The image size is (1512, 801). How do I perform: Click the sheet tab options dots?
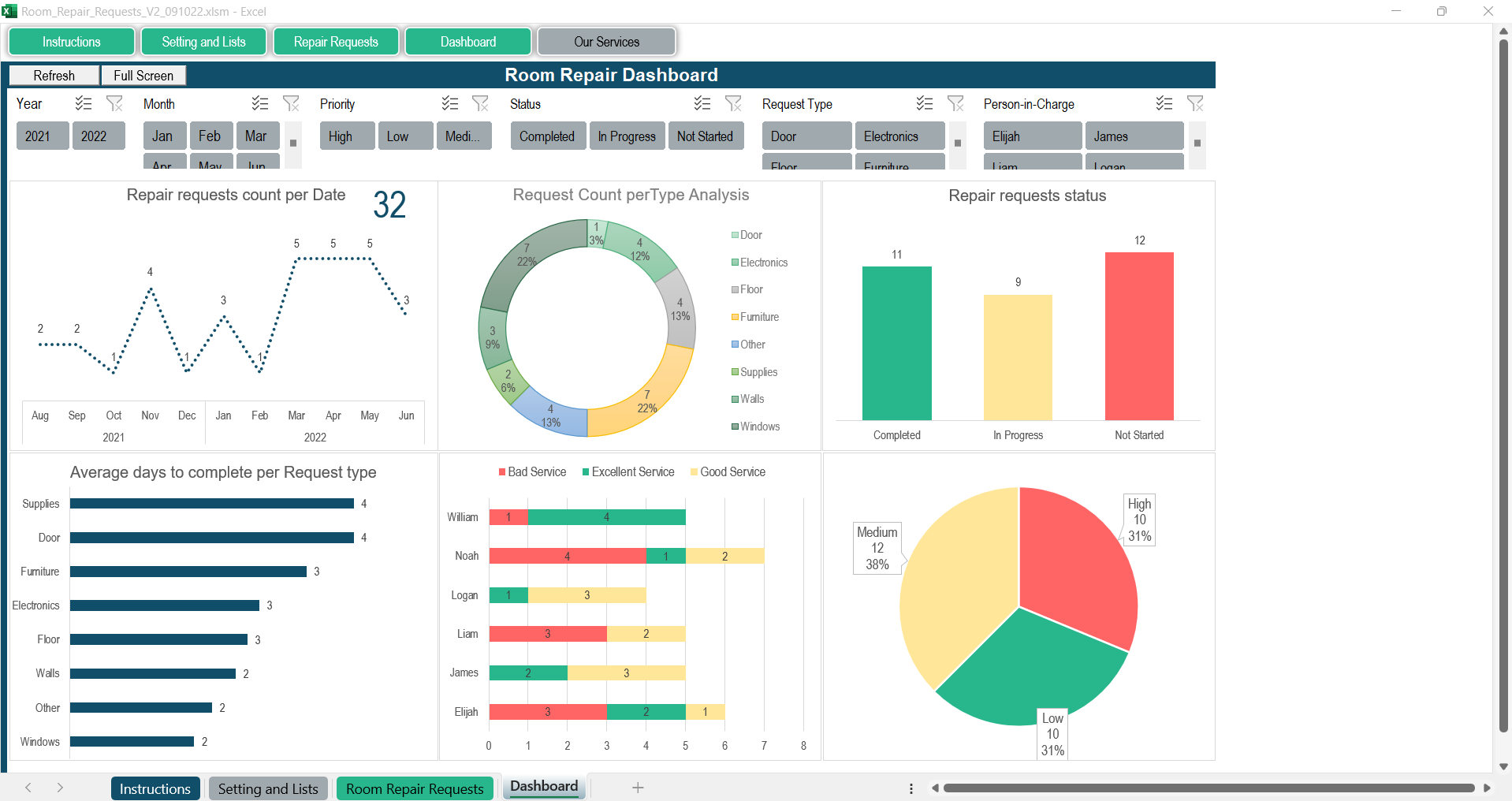(911, 788)
